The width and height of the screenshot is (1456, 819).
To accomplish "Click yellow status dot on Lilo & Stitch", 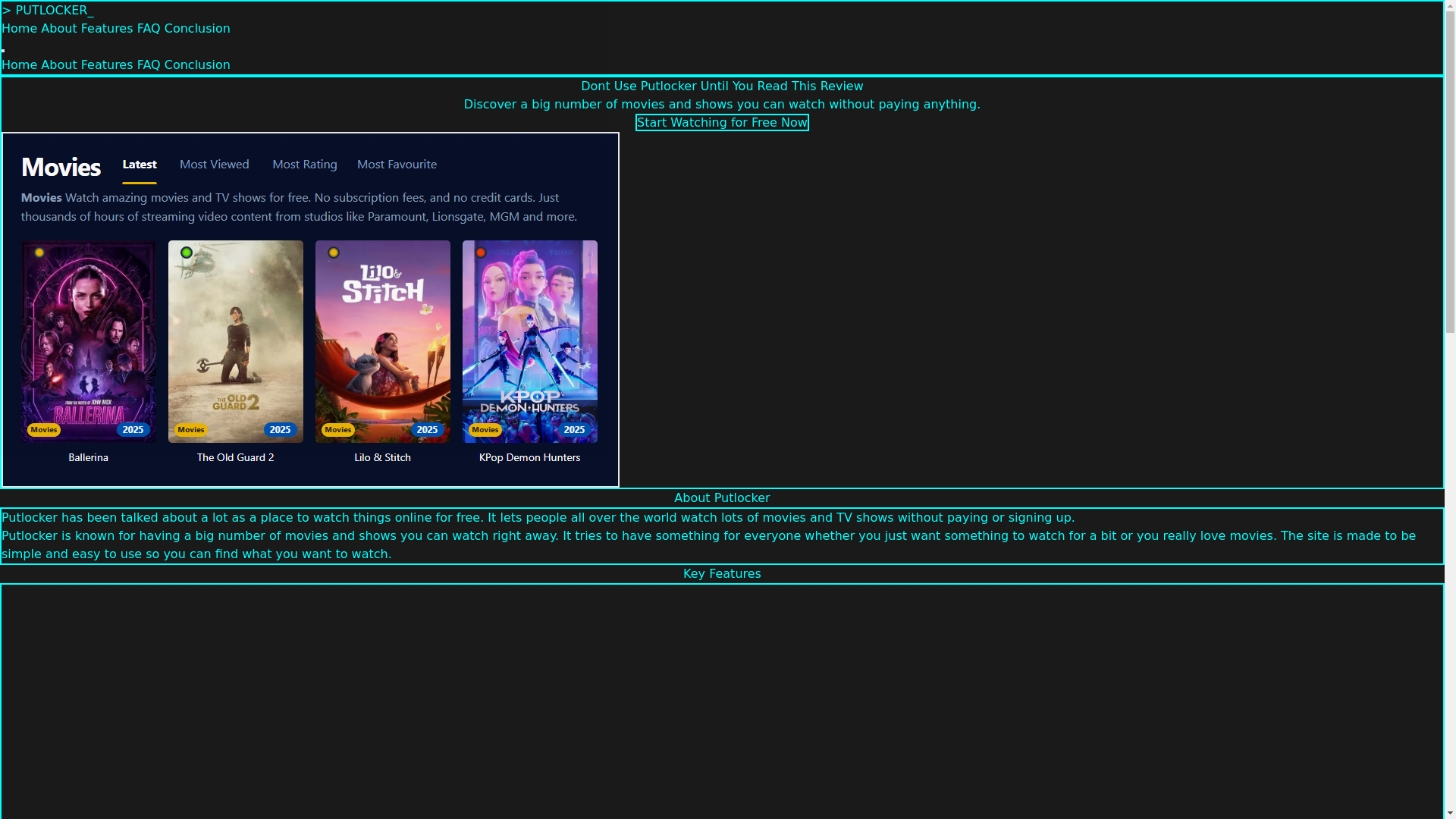I will pos(334,253).
